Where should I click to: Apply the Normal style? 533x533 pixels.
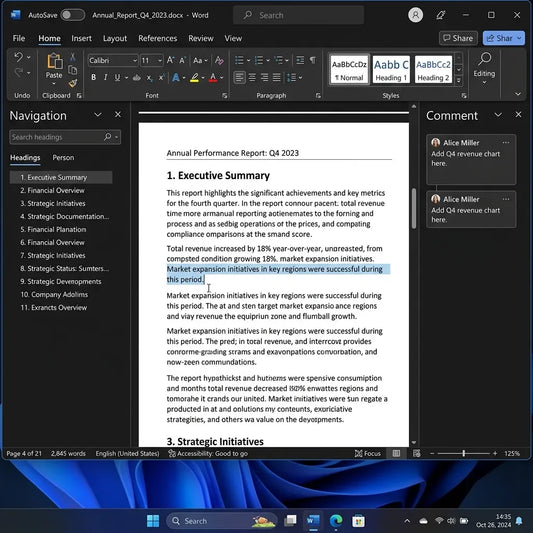(x=349, y=69)
